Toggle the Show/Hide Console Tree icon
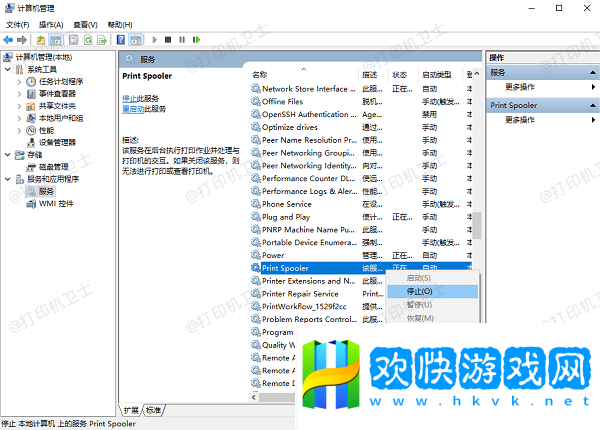The height and width of the screenshot is (430, 600). [x=55, y=40]
